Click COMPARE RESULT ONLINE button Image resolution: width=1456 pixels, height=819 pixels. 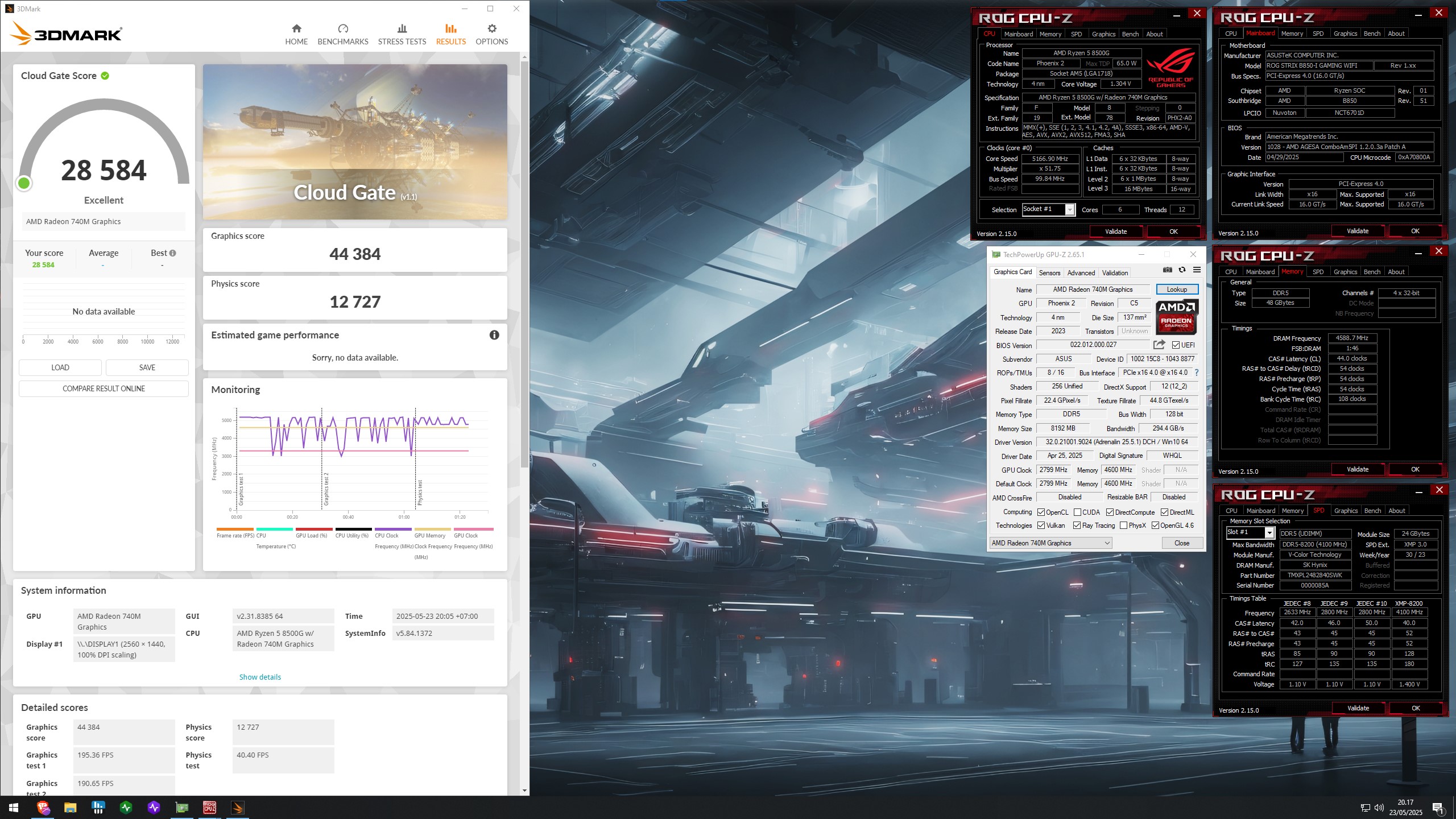pyautogui.click(x=104, y=388)
